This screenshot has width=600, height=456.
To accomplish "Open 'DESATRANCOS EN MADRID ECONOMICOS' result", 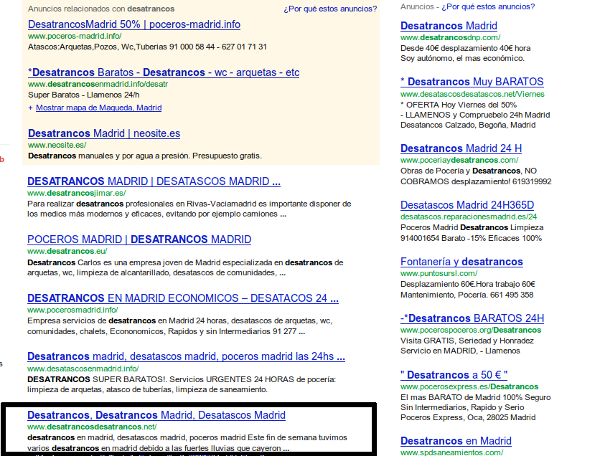I will point(183,298).
